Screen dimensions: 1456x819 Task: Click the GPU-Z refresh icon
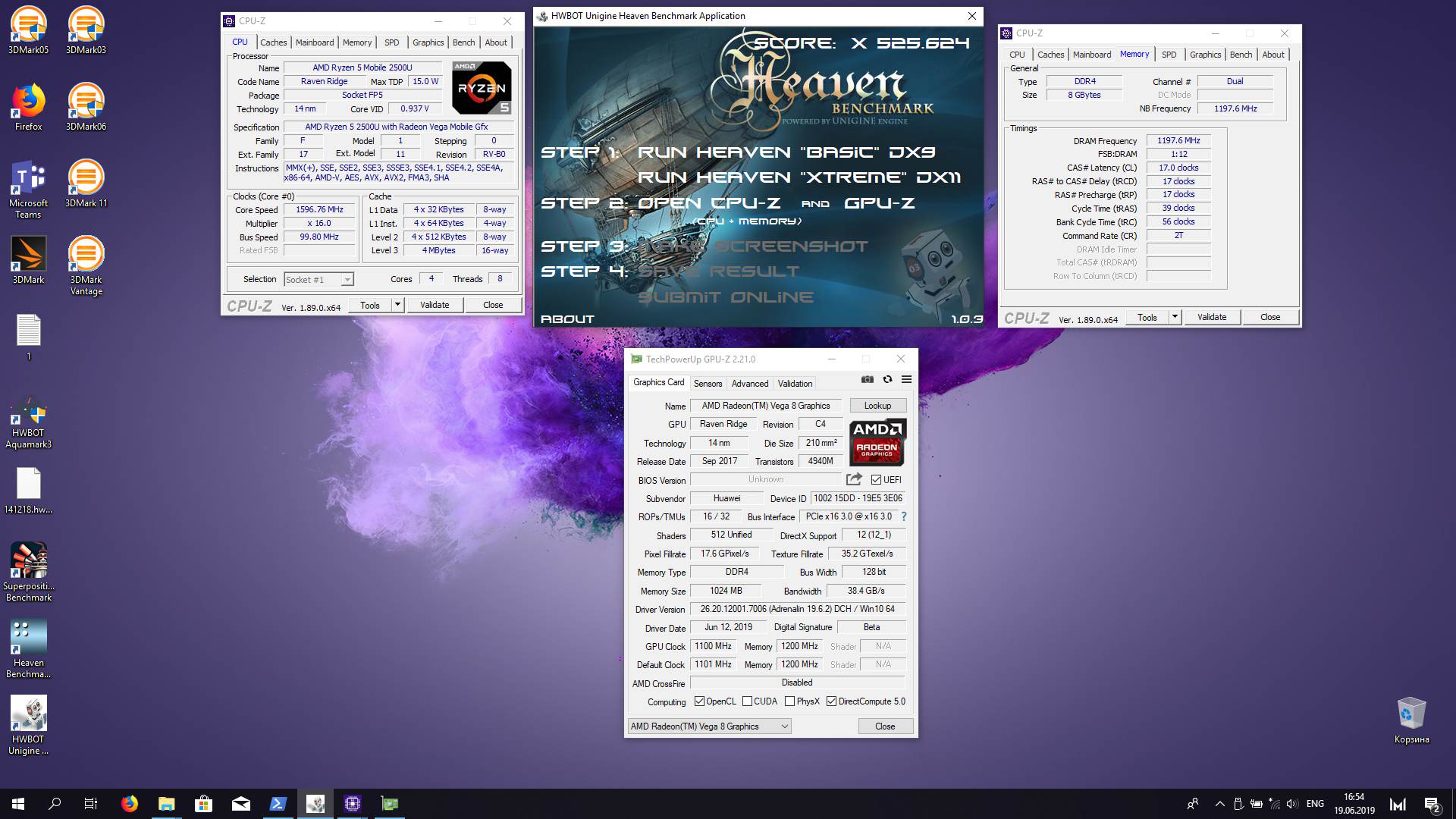pyautogui.click(x=887, y=379)
